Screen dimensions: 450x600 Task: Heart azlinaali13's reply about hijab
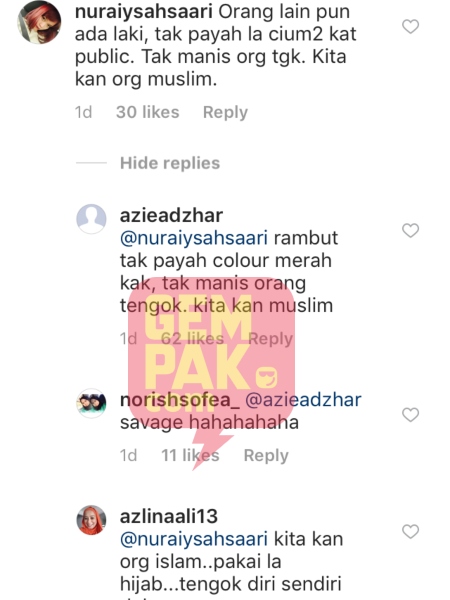(411, 532)
